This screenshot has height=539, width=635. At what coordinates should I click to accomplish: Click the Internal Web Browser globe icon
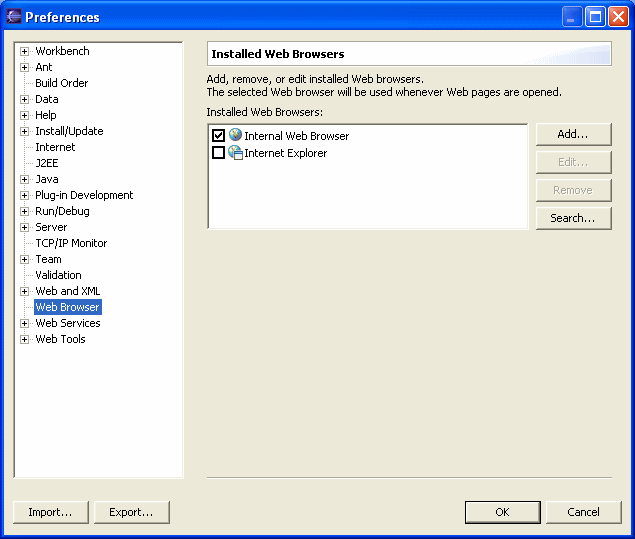point(235,134)
